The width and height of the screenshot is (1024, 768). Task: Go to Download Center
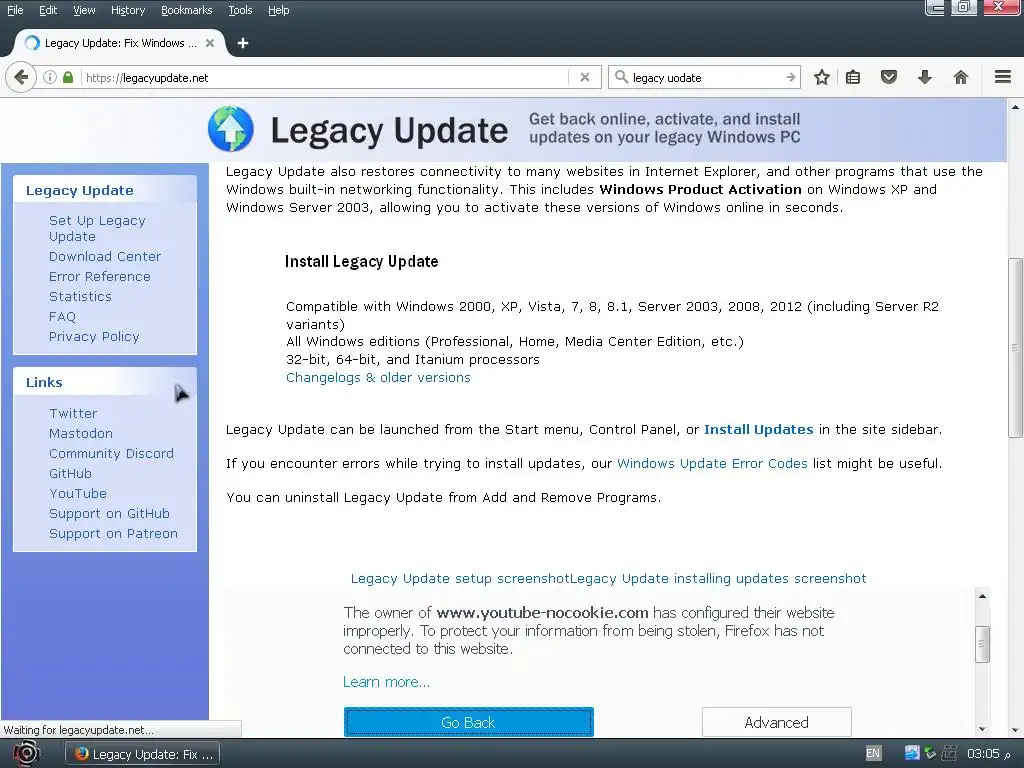click(x=104, y=257)
